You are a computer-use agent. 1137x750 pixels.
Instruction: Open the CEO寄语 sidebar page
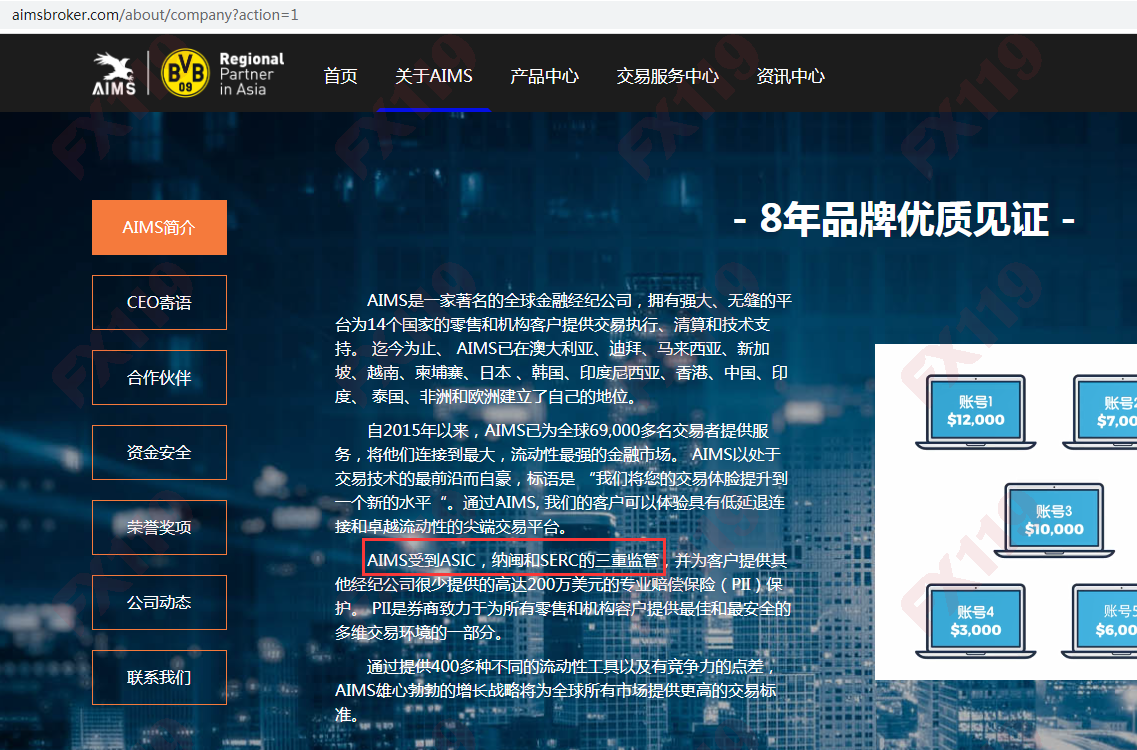(x=160, y=302)
